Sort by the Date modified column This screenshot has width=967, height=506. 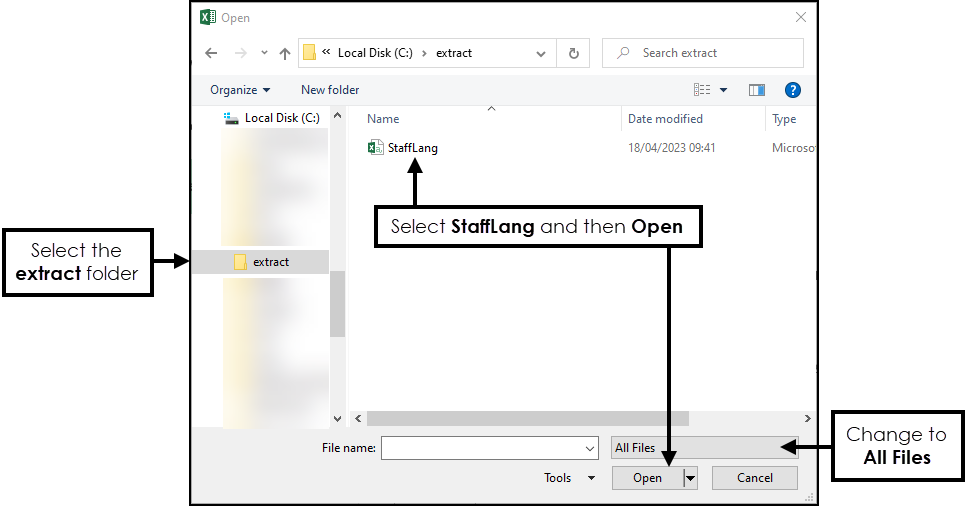pyautogui.click(x=665, y=119)
